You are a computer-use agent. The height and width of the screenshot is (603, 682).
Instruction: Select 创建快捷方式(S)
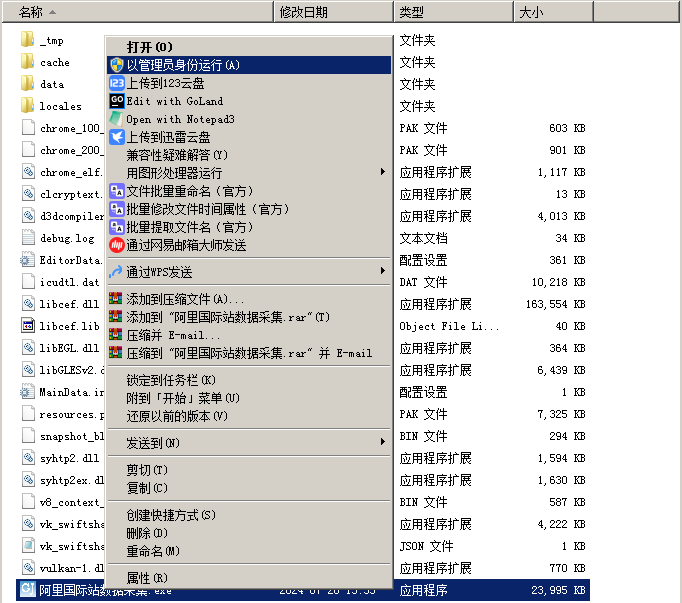pos(249,515)
